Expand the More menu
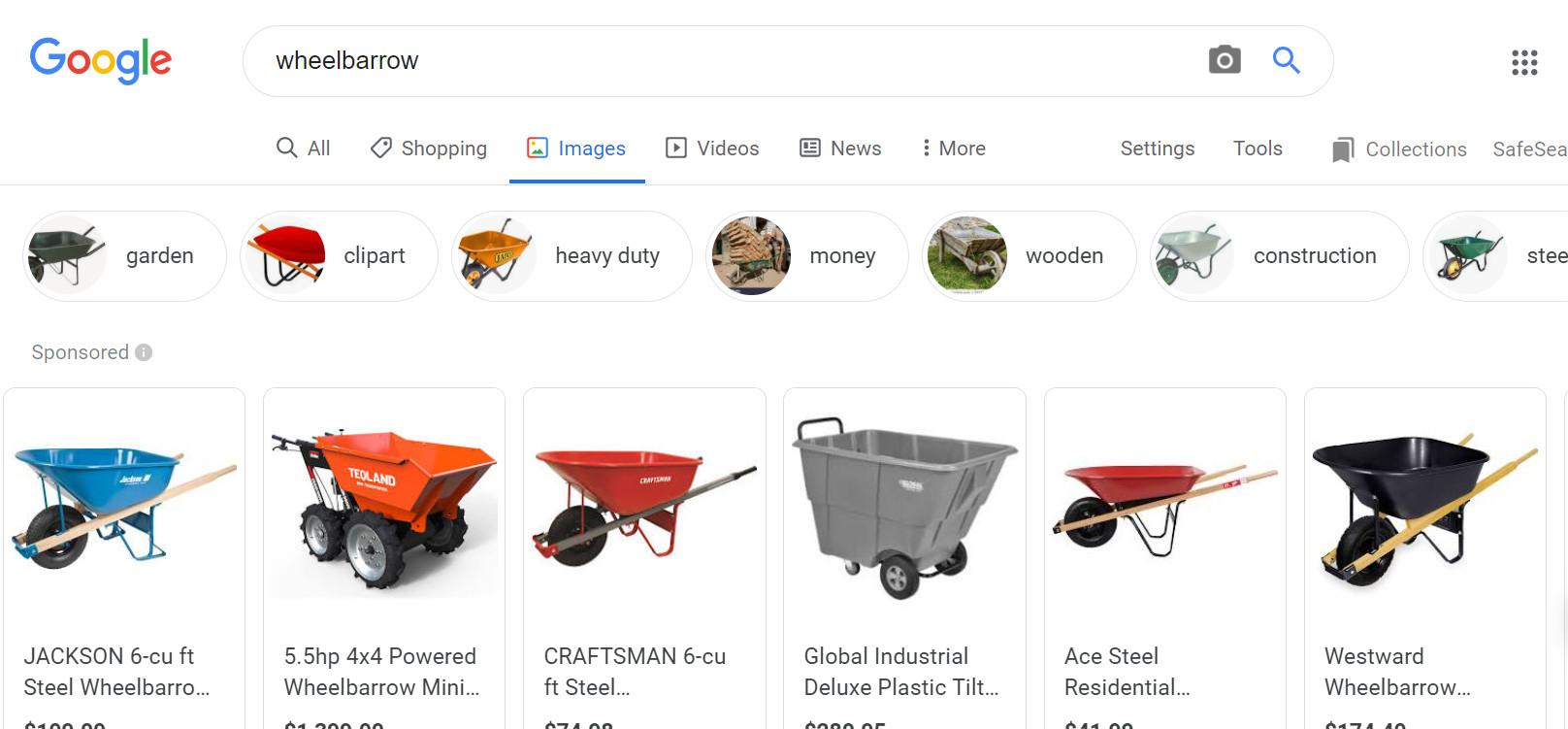 coord(954,149)
